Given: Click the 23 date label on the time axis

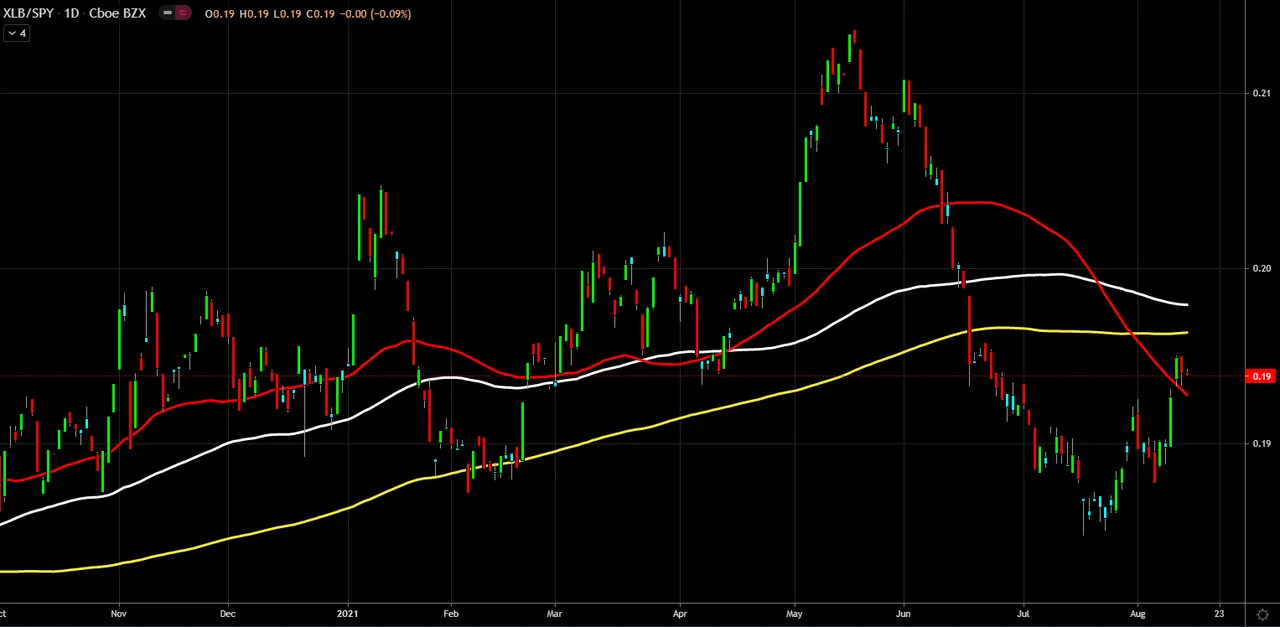Looking at the screenshot, I should 1219,613.
